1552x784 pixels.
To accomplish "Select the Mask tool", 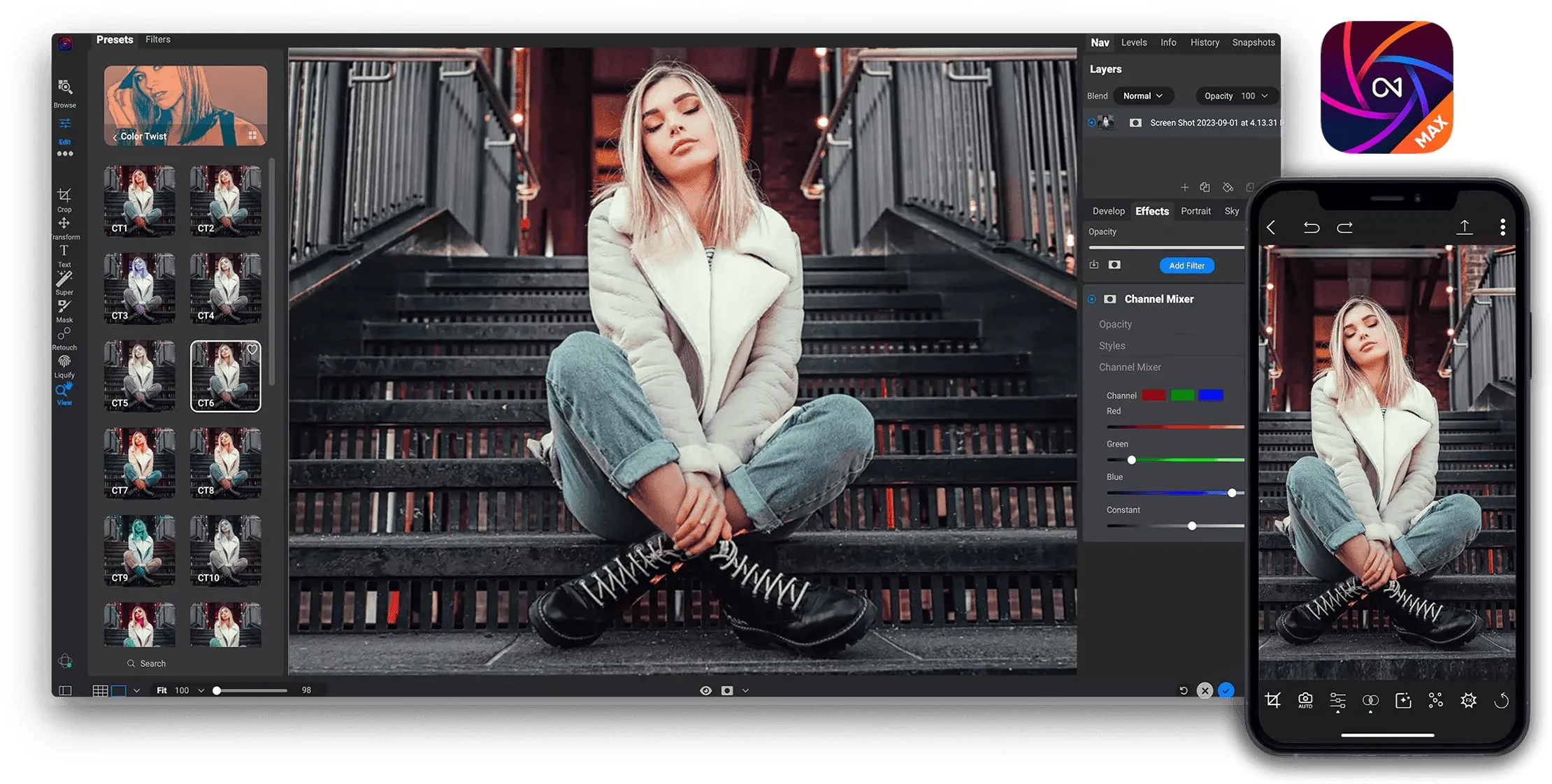I will (64, 310).
